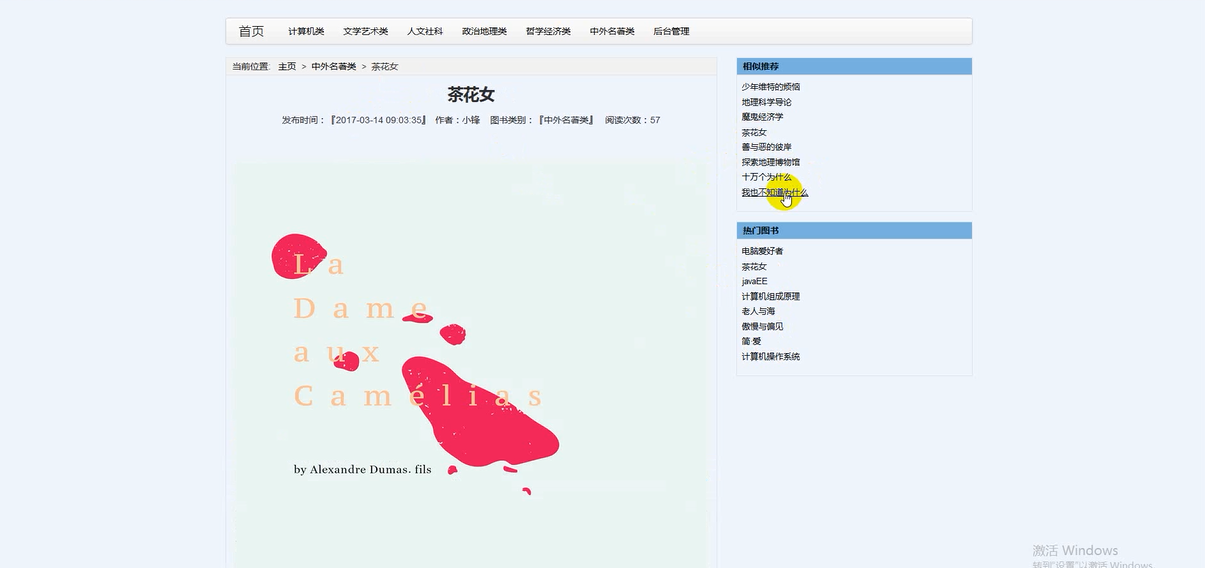Open the 地理科学导论 recommendation link
Image resolution: width=1205 pixels, height=568 pixels.
766,102
